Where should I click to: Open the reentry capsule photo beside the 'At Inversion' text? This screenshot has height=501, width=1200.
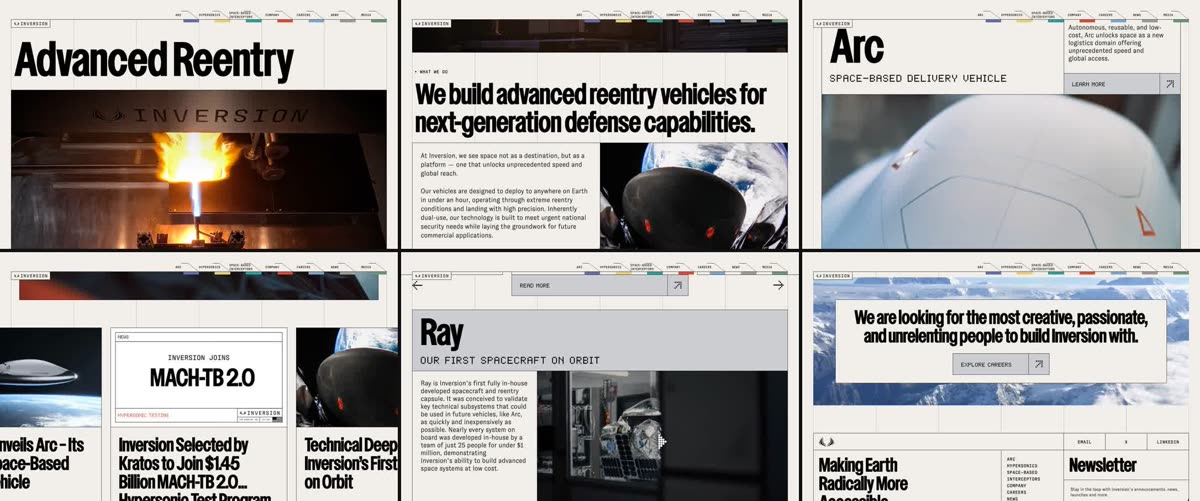point(694,196)
